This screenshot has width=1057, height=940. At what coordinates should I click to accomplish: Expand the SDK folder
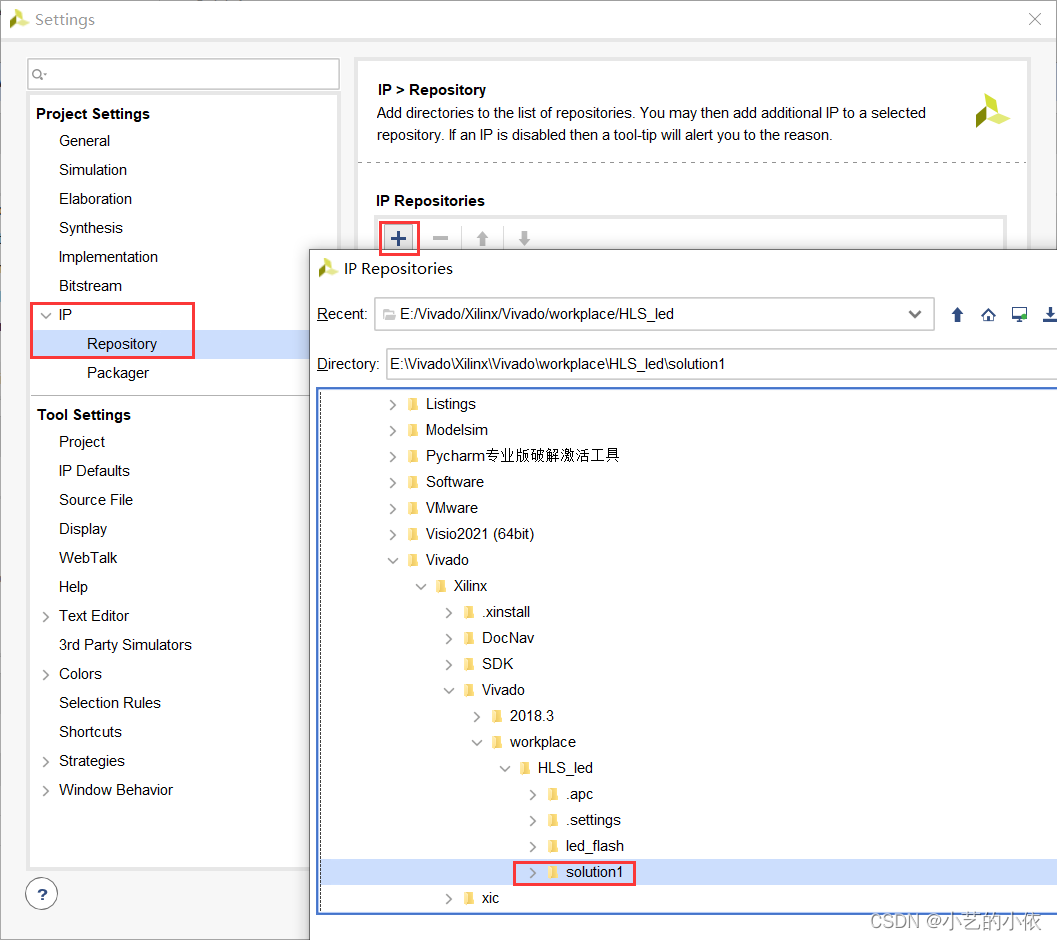(x=449, y=664)
